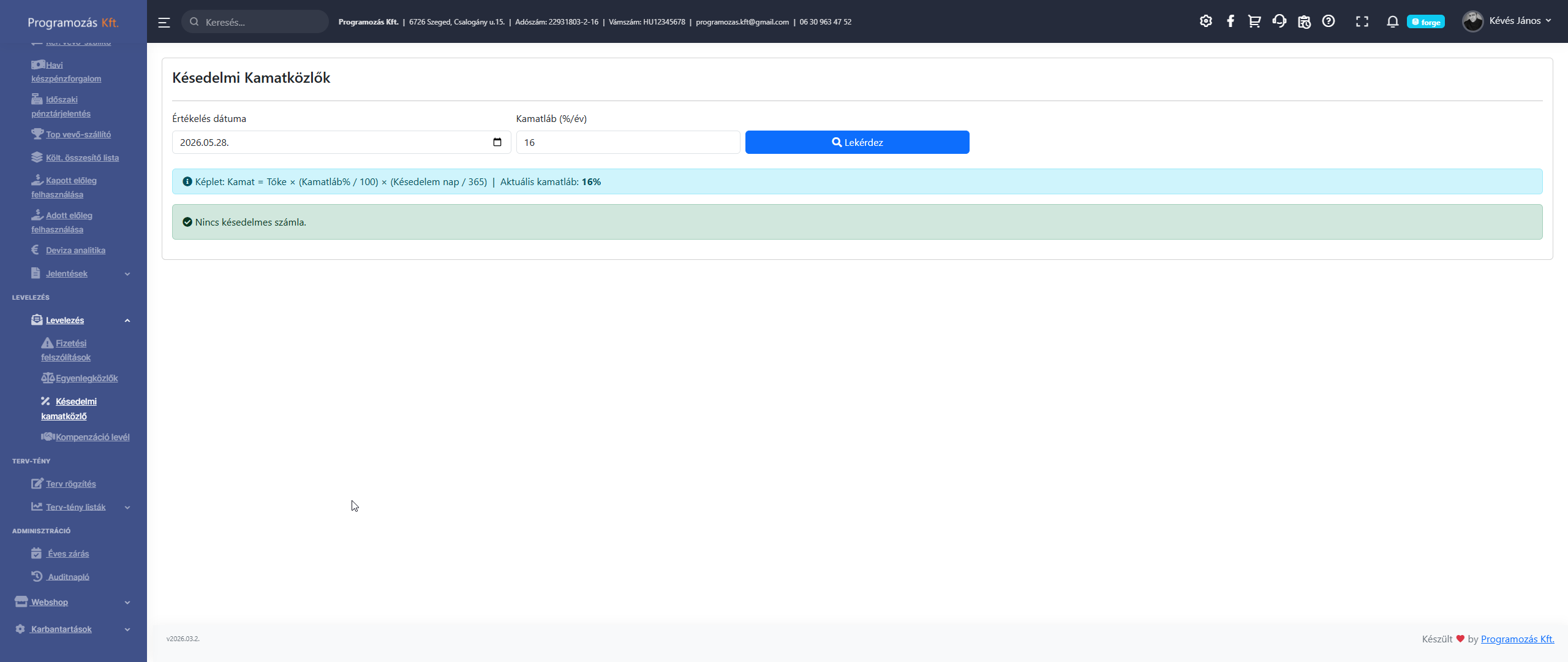
Task: Click the trophy icon for Top vevő-szállító
Action: 37,134
